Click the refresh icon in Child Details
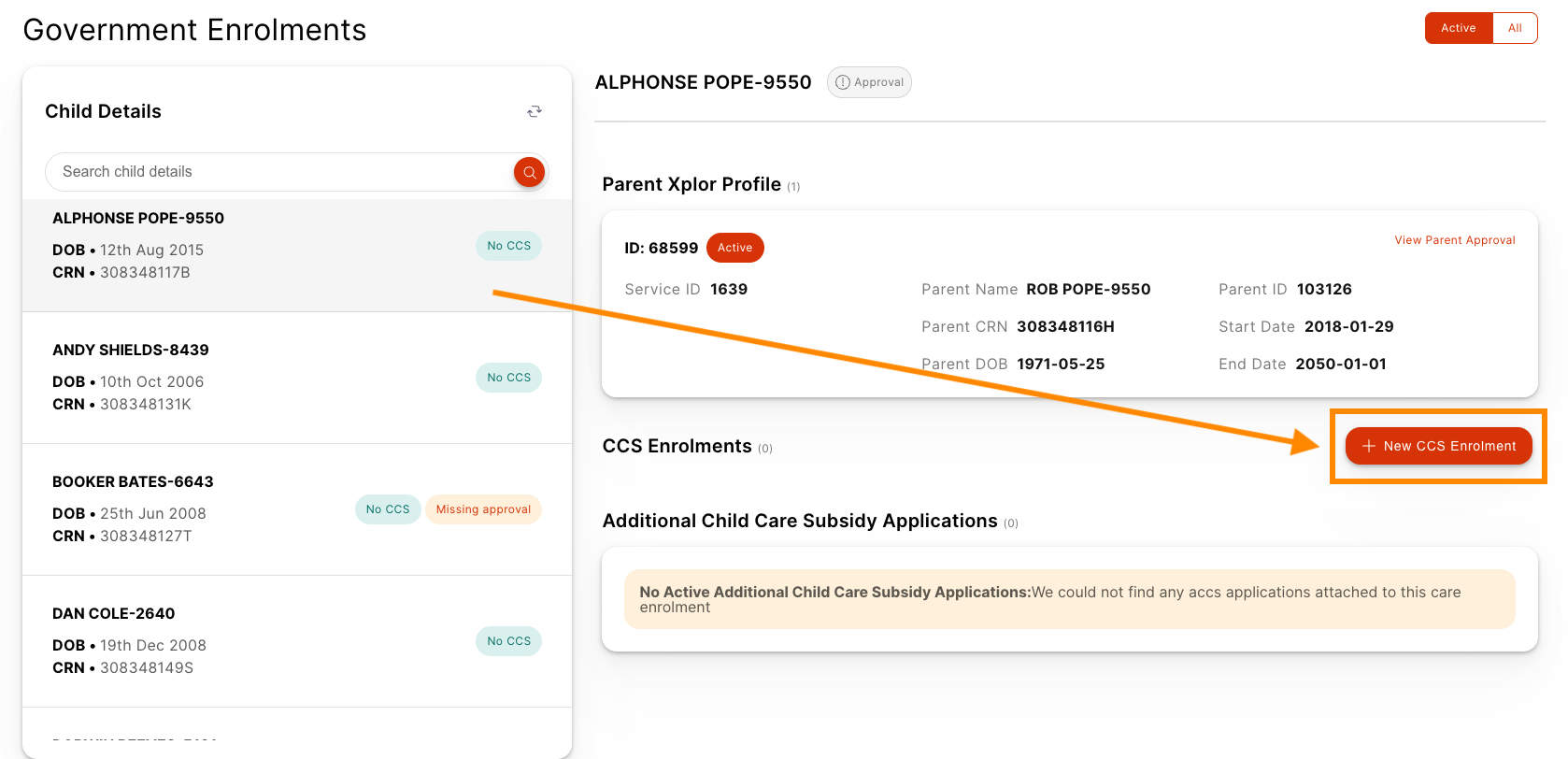1568x759 pixels. tap(535, 111)
